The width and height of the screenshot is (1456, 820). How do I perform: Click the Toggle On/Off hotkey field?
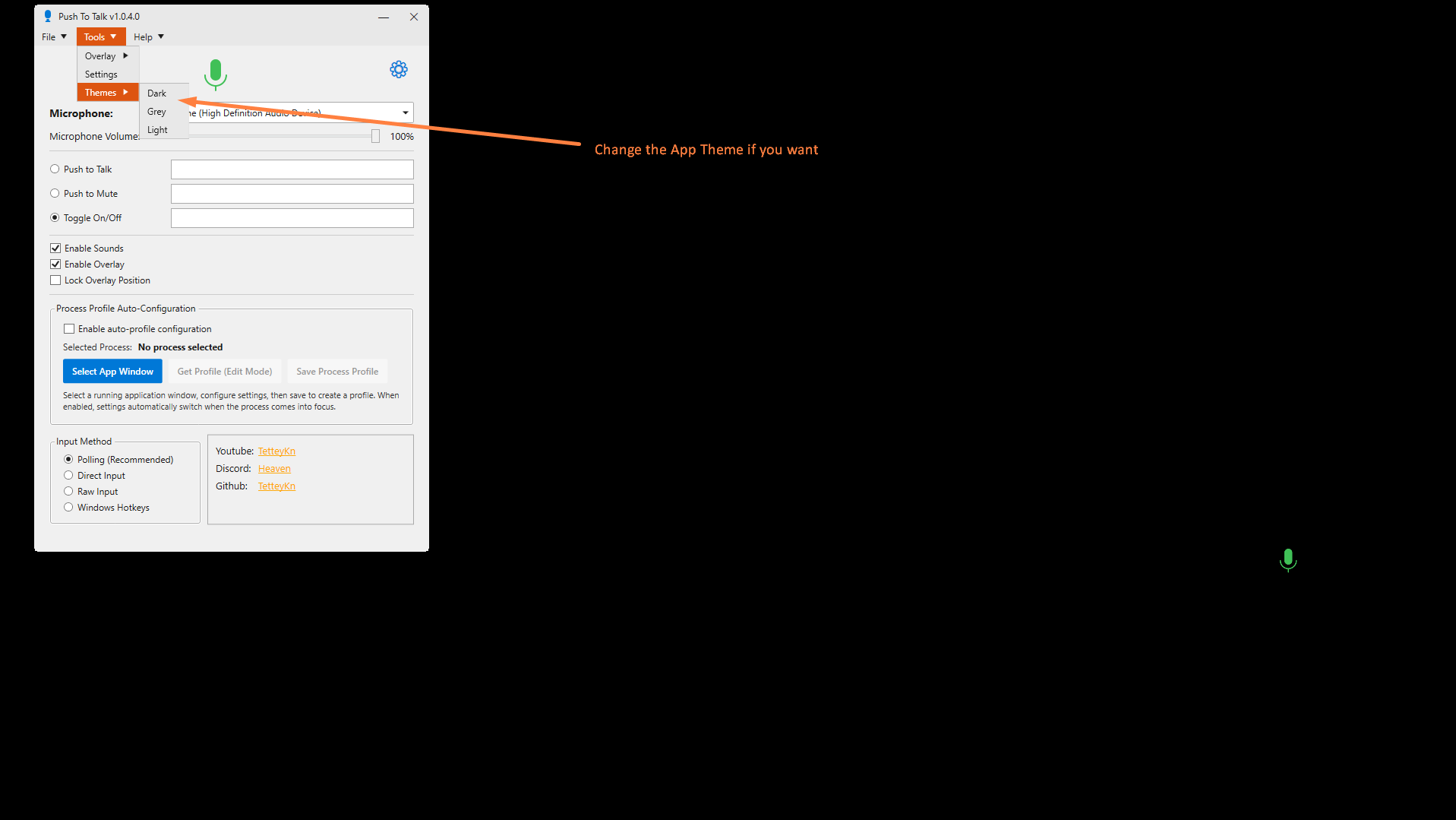292,217
